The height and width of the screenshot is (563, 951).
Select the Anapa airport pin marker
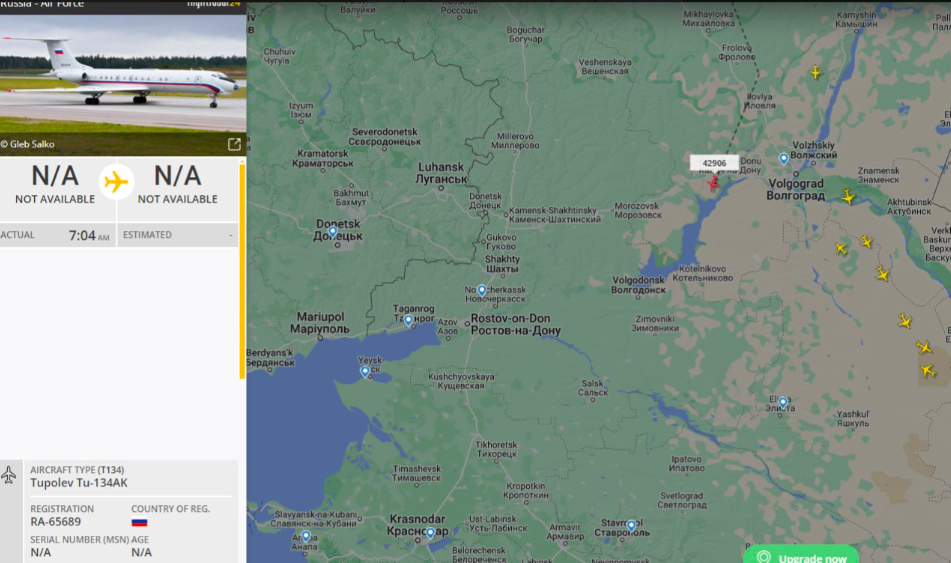(306, 536)
